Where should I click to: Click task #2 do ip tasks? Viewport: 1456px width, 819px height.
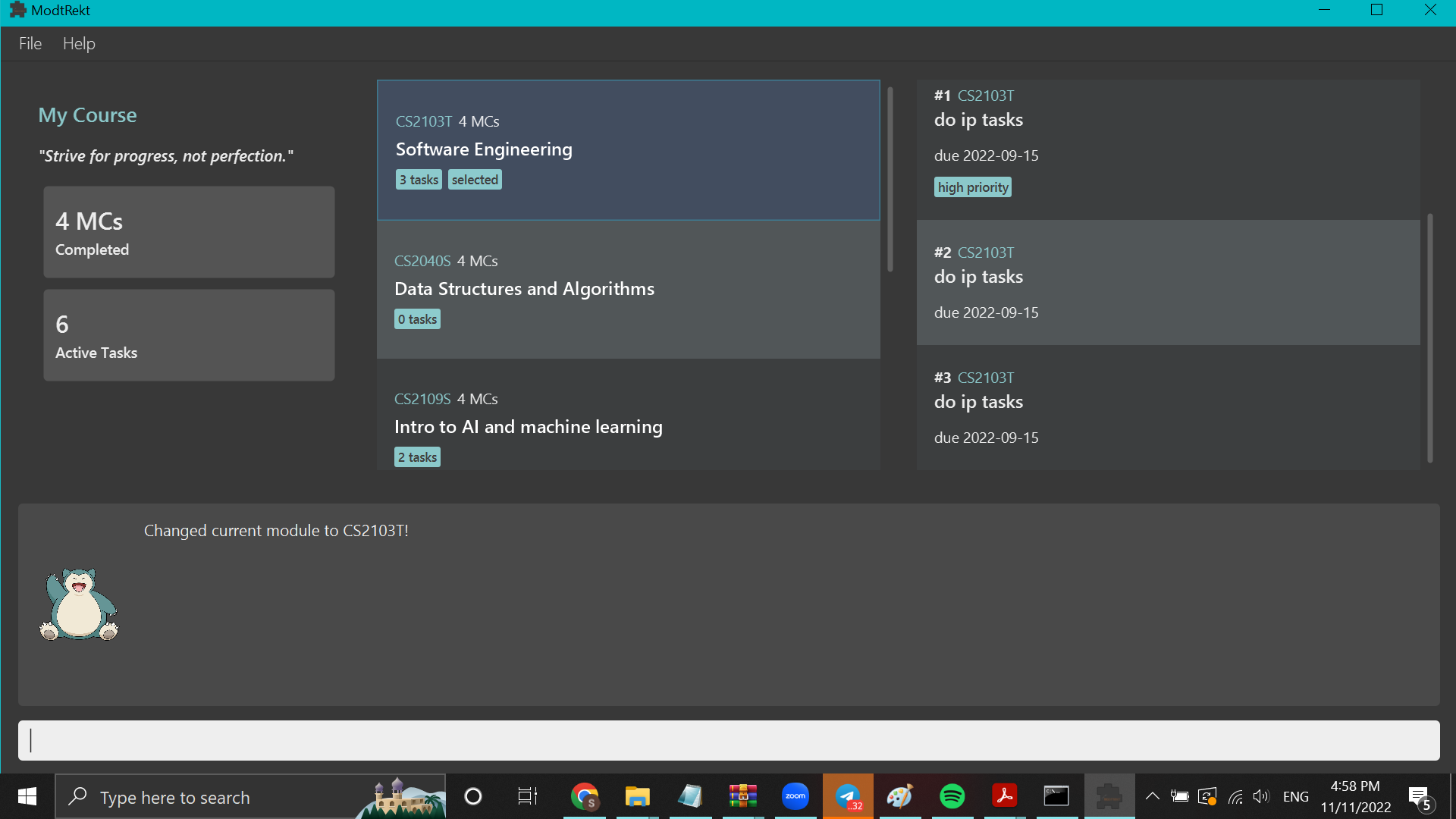coord(1168,282)
